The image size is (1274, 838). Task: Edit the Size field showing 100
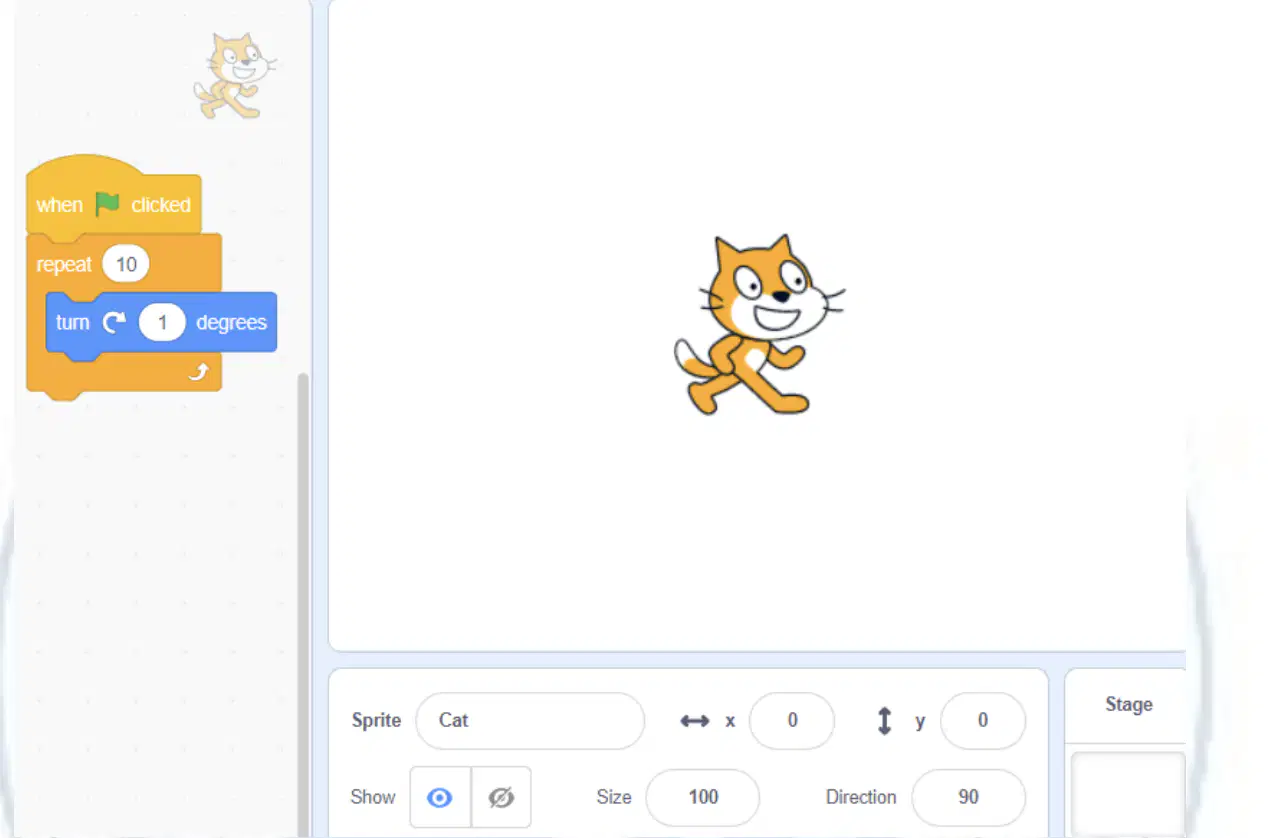pos(703,797)
